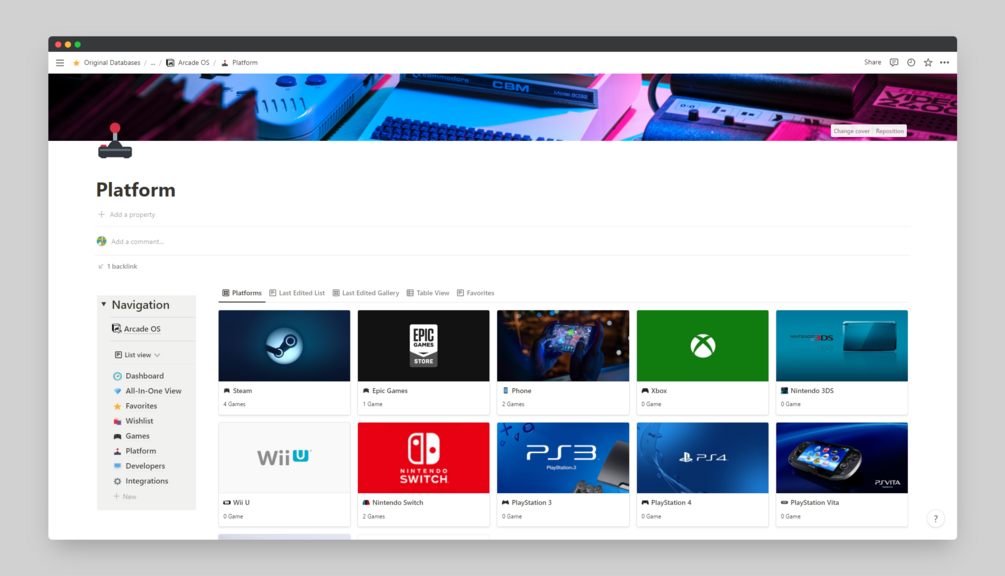Click the user avatar beside comment field
Viewport: 1005px width, 576px height.
coord(101,242)
